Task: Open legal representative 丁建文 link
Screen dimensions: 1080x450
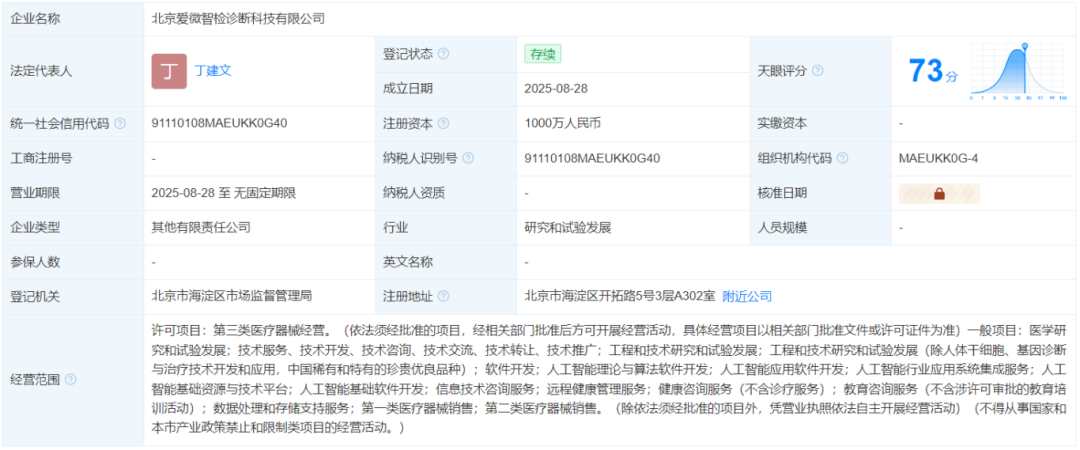Action: tap(214, 71)
